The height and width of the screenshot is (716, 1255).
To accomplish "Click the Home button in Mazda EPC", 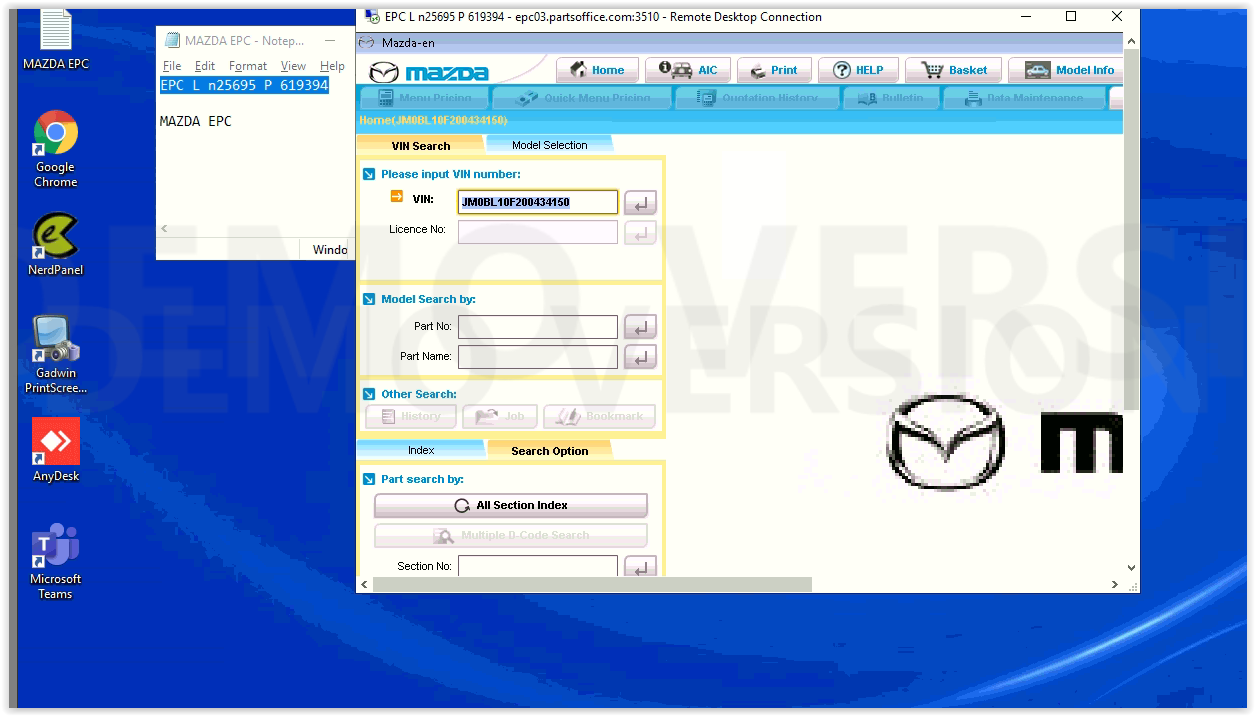I will coord(596,70).
